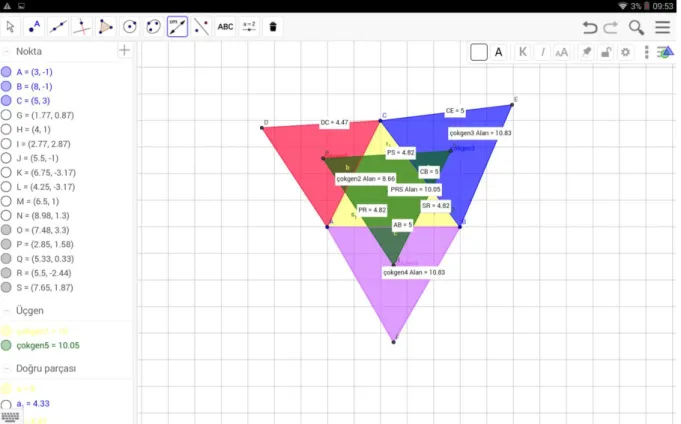Screen dimensions: 681x424
Task: Select point F at bottom triangle vertex
Action: 393,342
